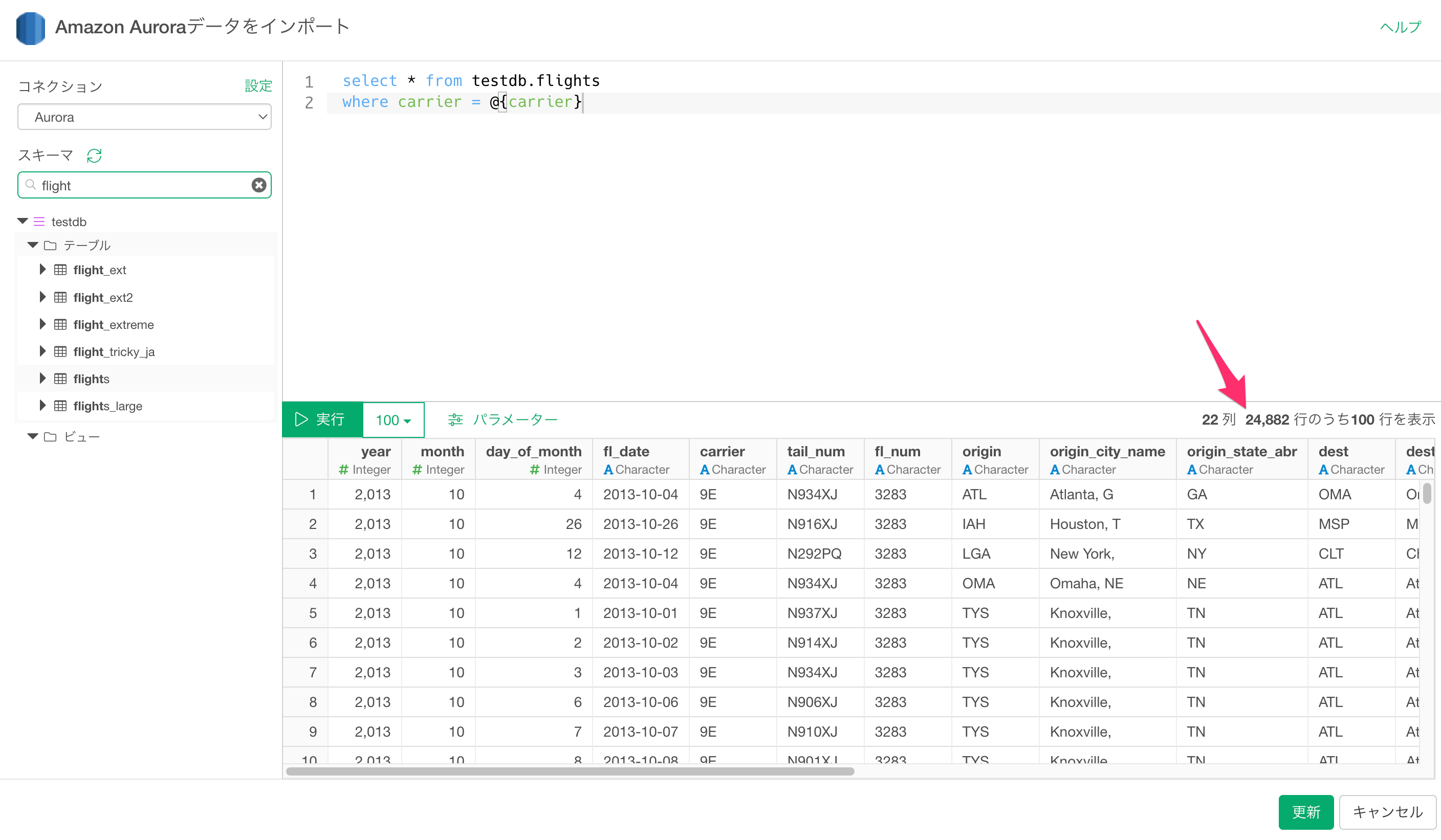The image size is (1441, 840).
Task: Click the flight_ext2 table icon
Action: tap(60, 297)
